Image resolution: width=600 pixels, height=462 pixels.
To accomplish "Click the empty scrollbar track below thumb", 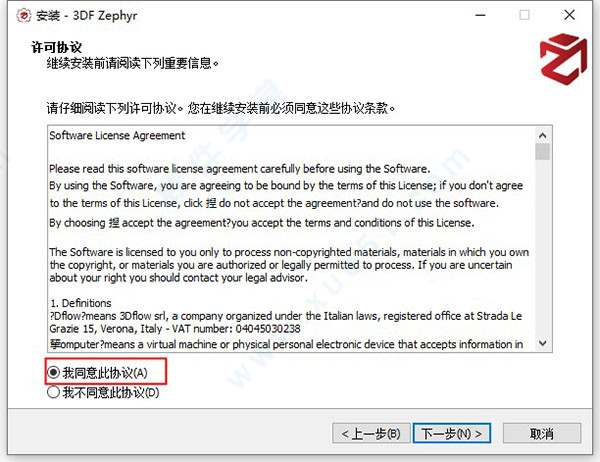I will 542,248.
